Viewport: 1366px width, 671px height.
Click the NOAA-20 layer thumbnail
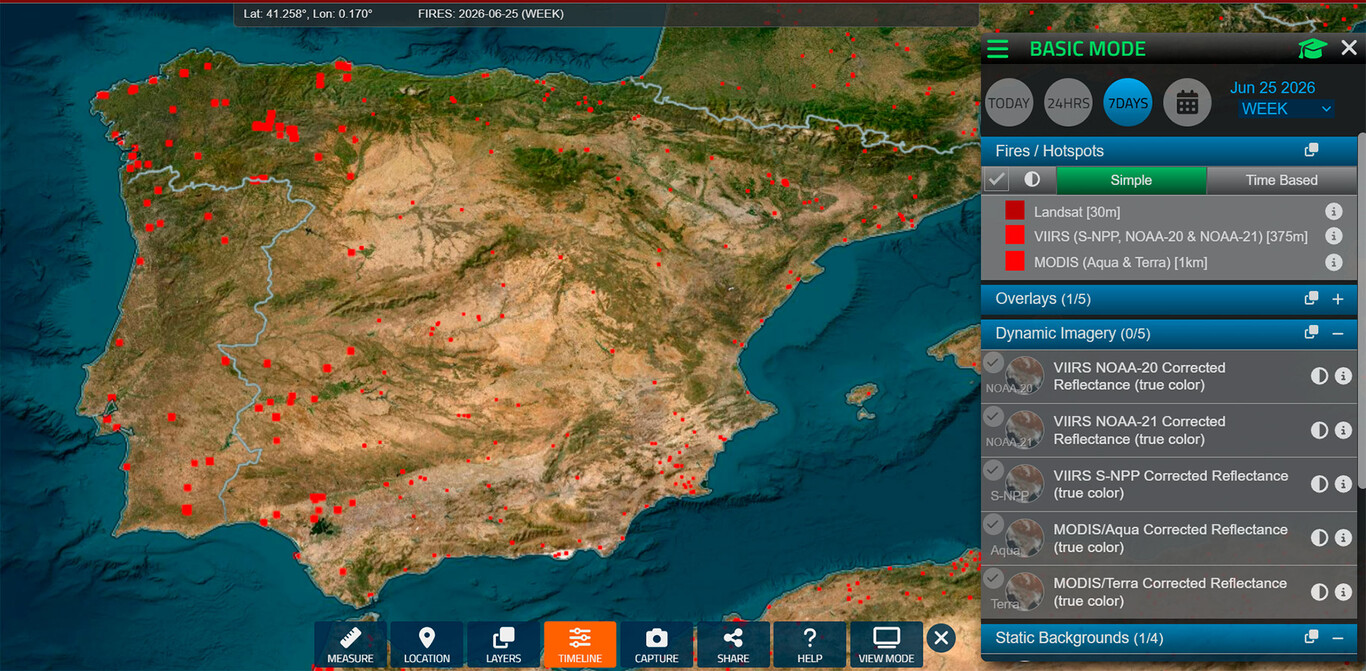tap(1024, 376)
